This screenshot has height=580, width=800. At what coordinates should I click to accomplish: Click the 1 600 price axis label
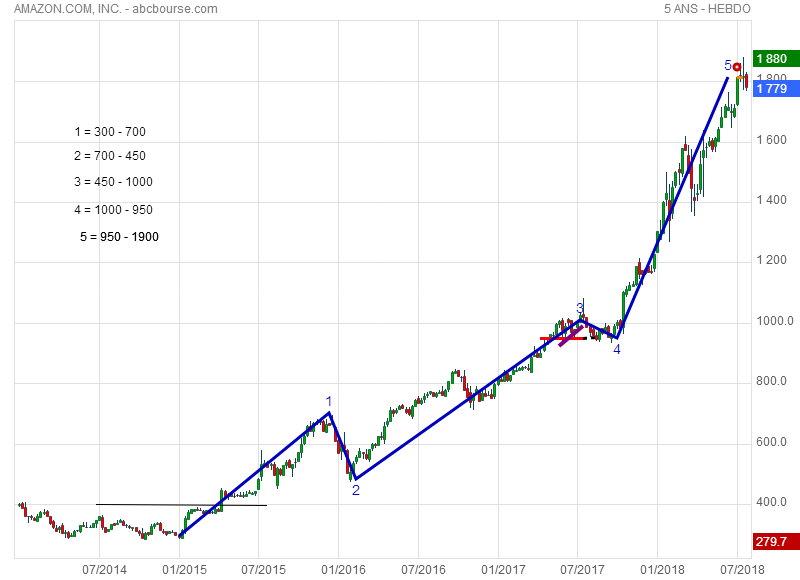[x=771, y=140]
